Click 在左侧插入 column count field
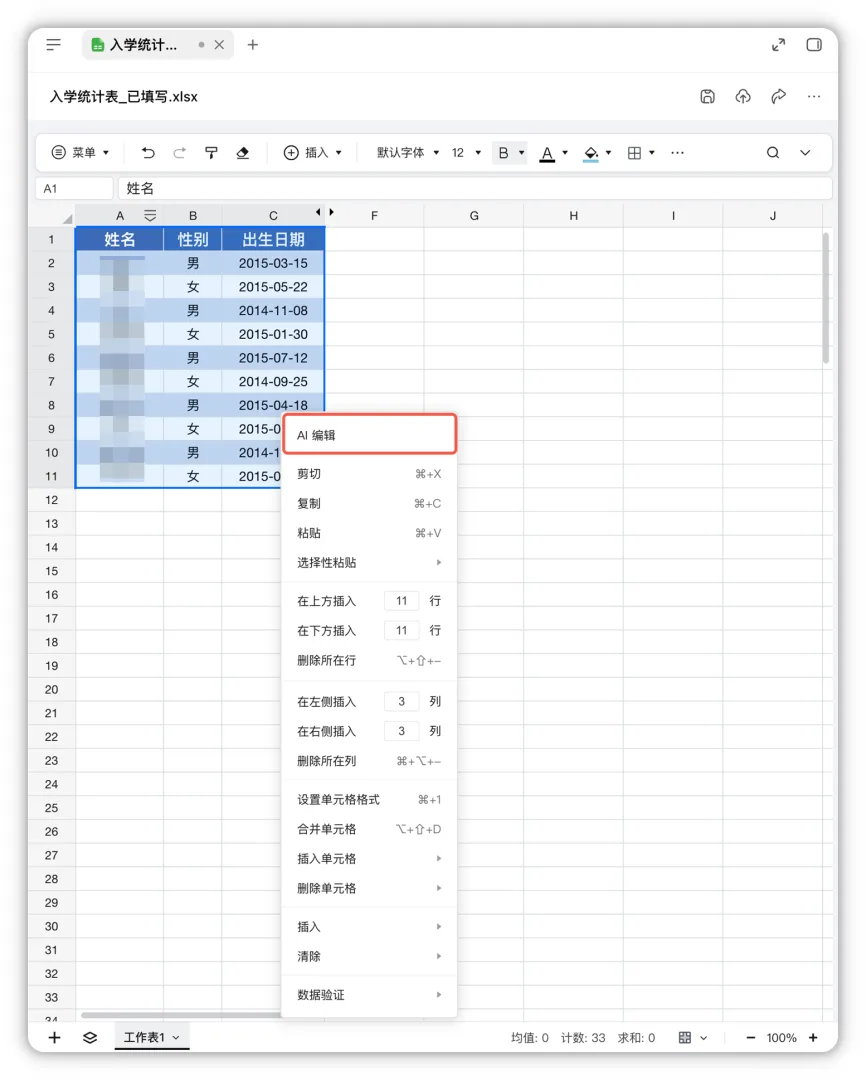 [x=402, y=701]
